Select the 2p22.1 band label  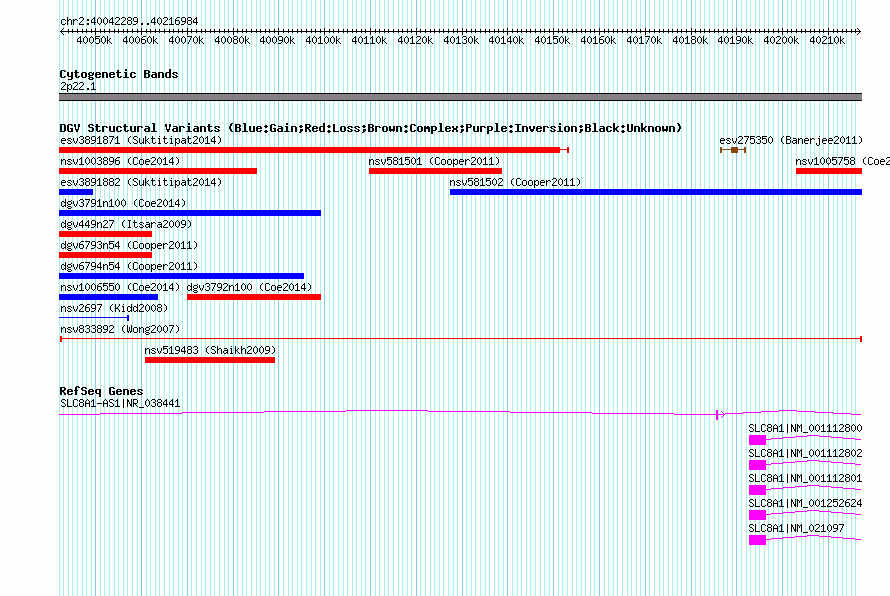pyautogui.click(x=78, y=86)
